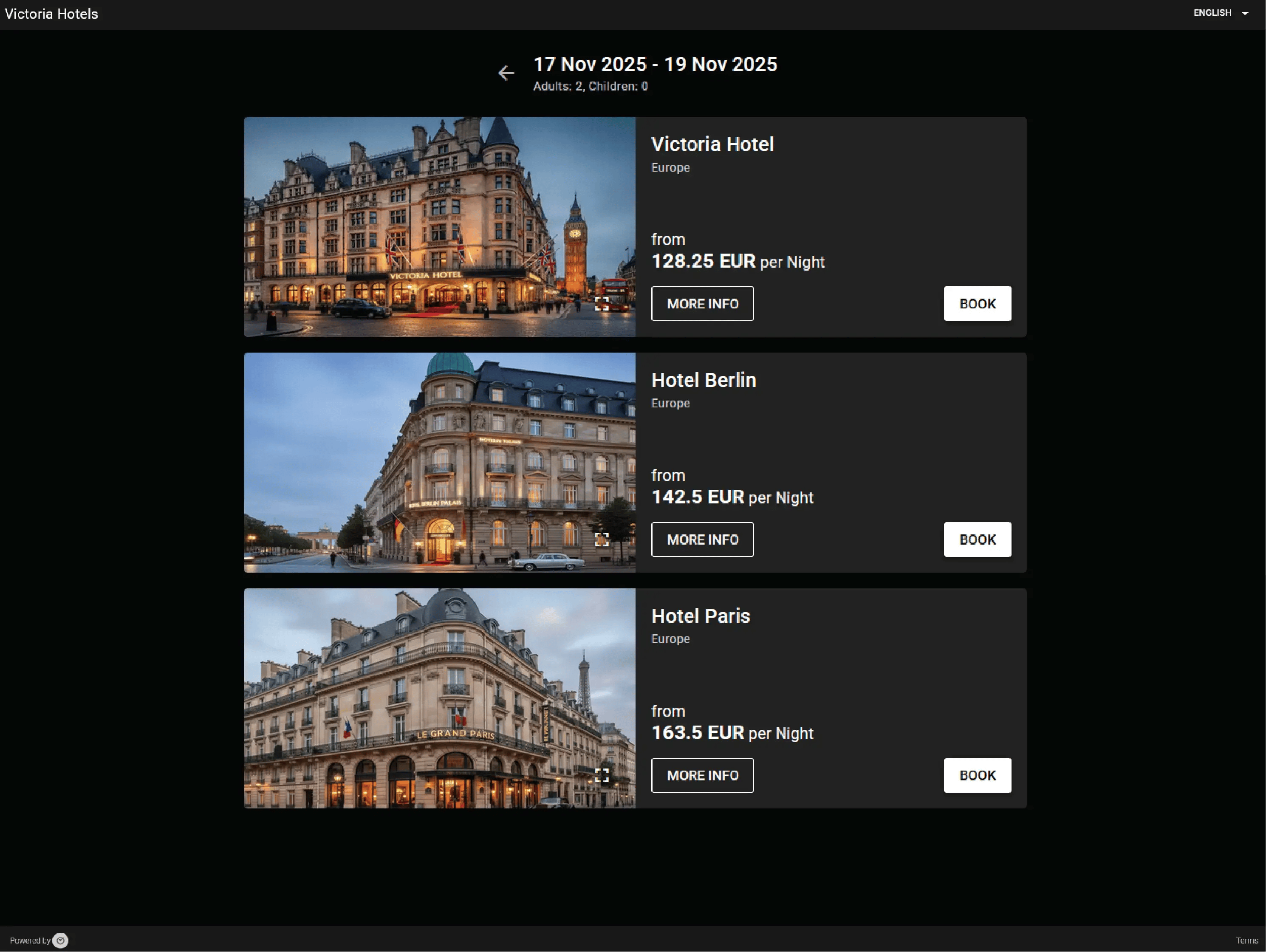Expand the Hotel Berlin photo to fullscreen
This screenshot has width=1266, height=952.
(602, 539)
